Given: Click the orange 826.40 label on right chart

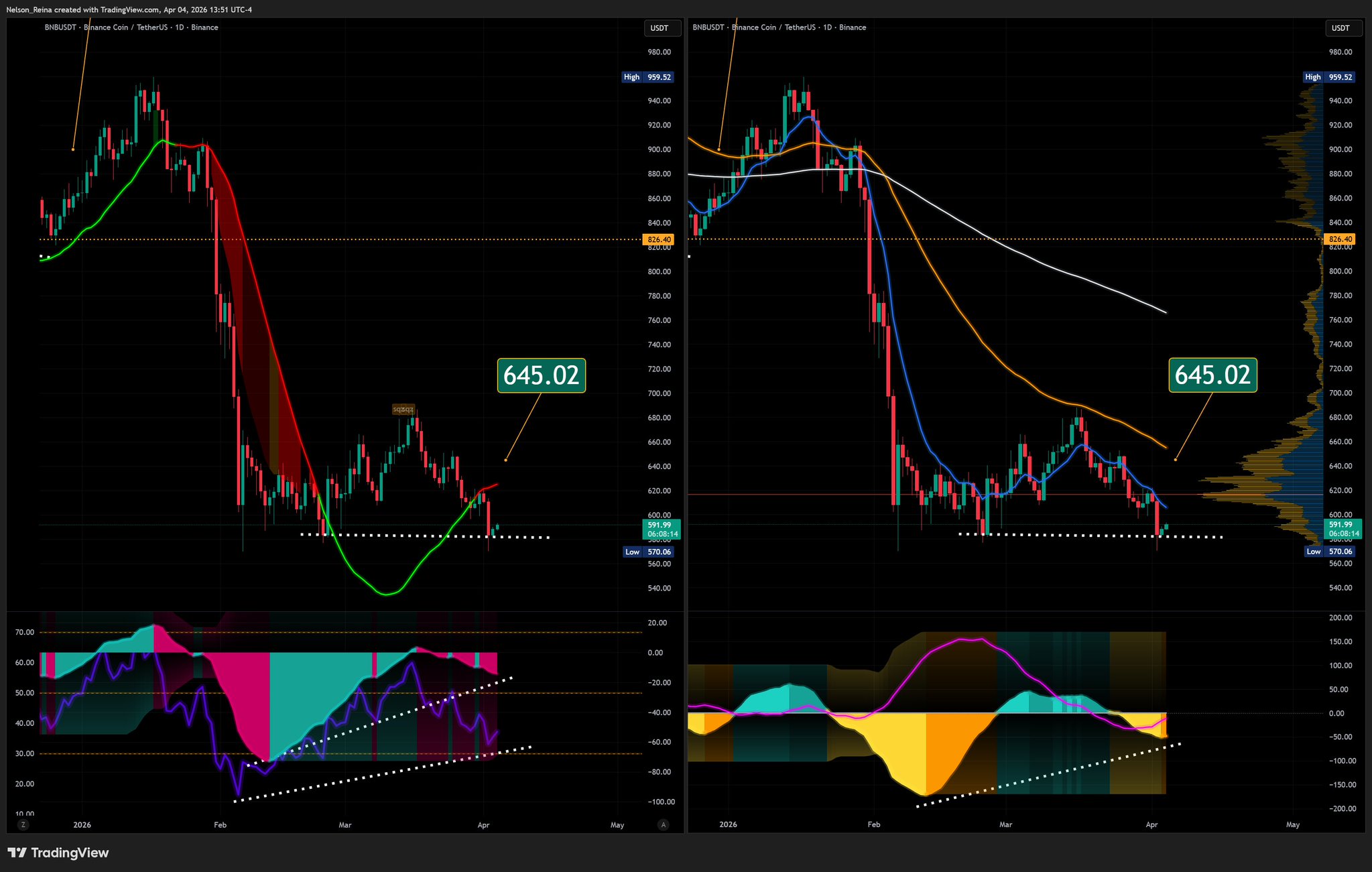Looking at the screenshot, I should tap(1340, 239).
